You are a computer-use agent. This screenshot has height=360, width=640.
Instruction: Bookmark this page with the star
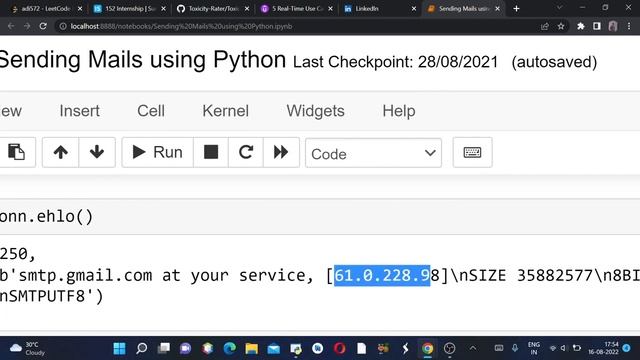561,26
